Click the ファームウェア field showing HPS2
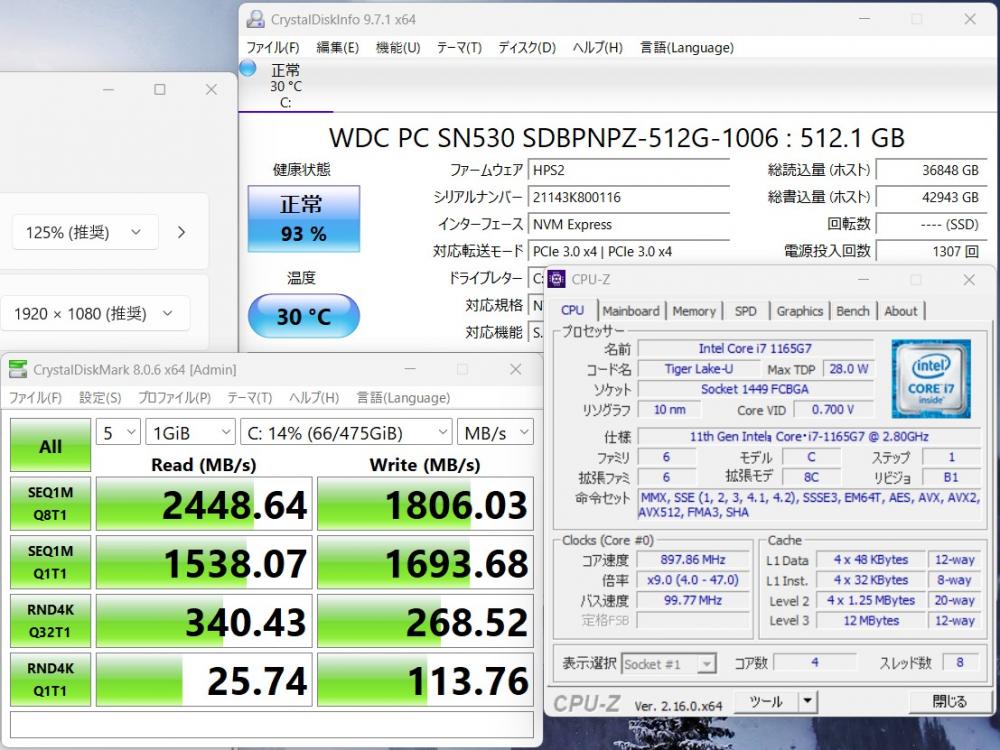The image size is (1000, 750). coord(629,170)
